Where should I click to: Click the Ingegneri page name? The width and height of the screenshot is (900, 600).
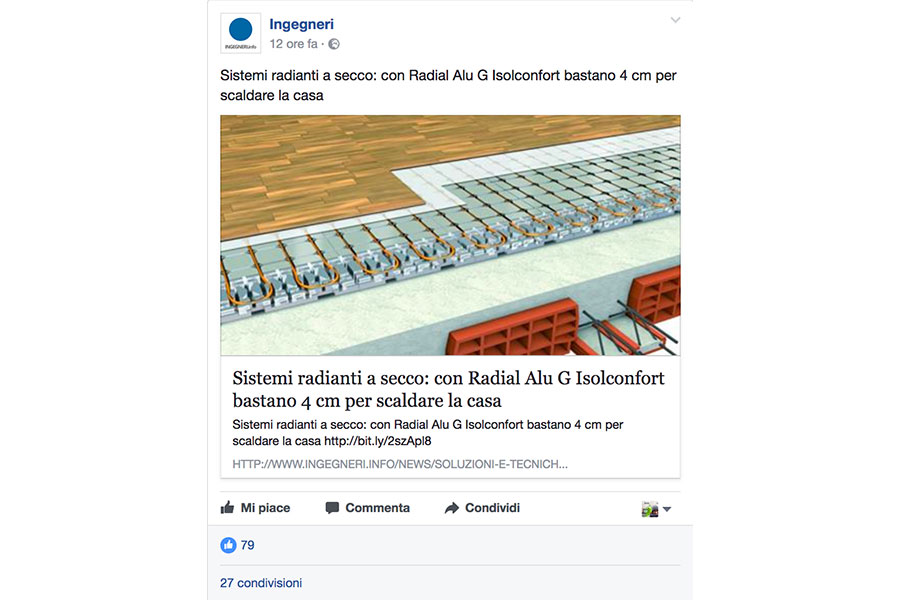tap(301, 24)
